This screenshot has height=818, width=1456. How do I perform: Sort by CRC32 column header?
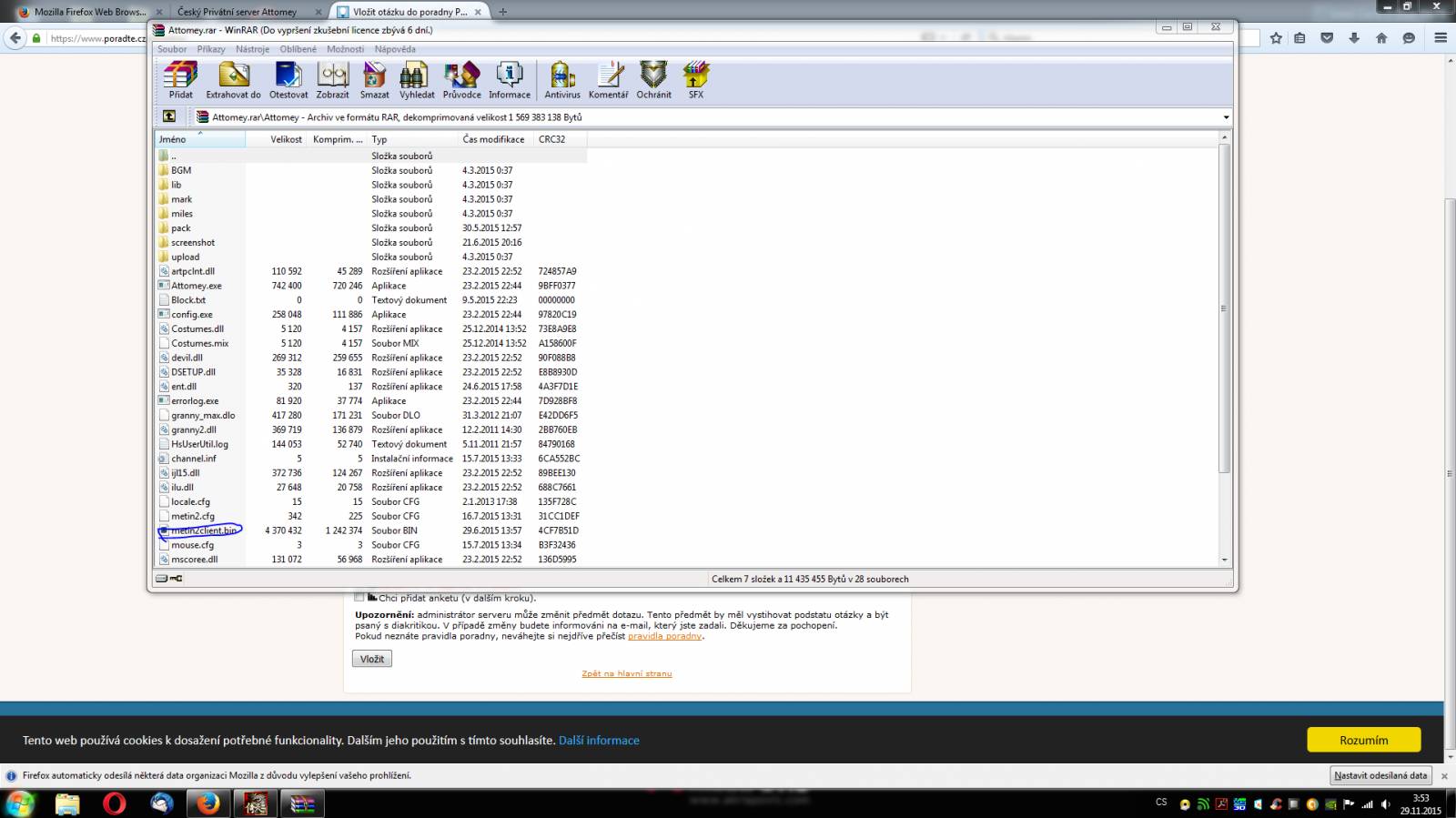coord(560,139)
